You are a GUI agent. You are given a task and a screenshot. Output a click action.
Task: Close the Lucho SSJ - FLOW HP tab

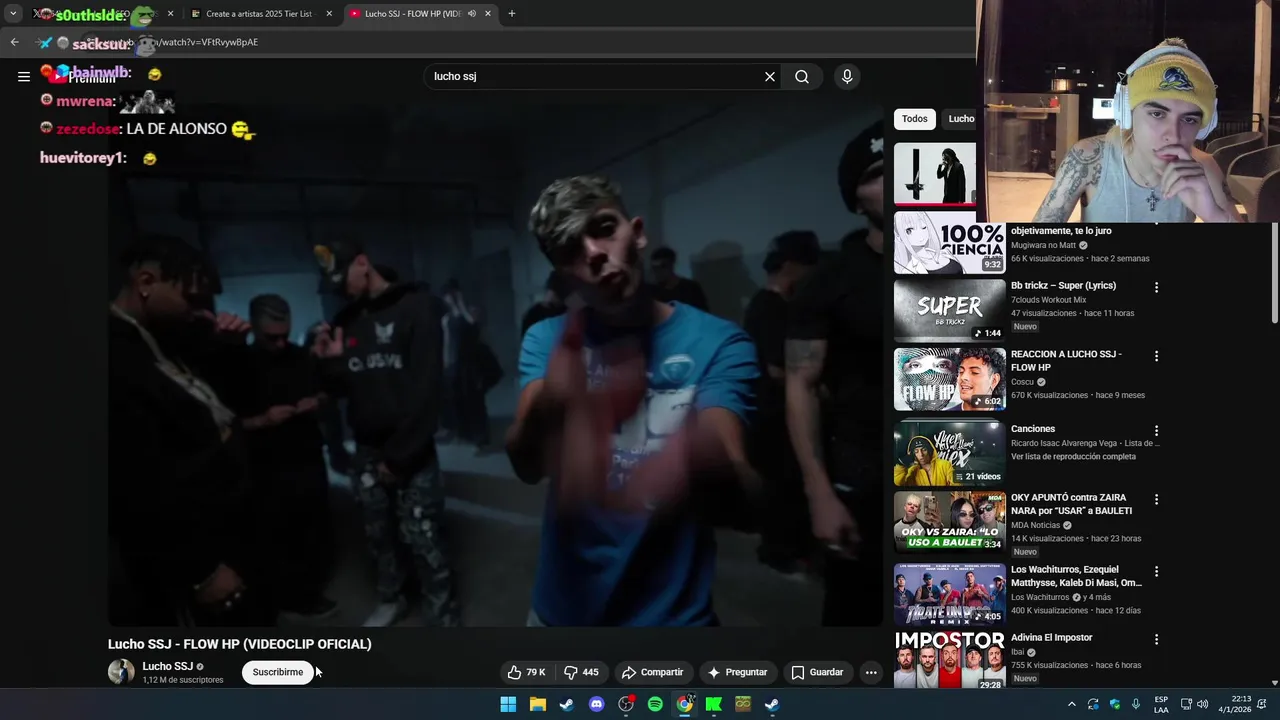point(488,14)
